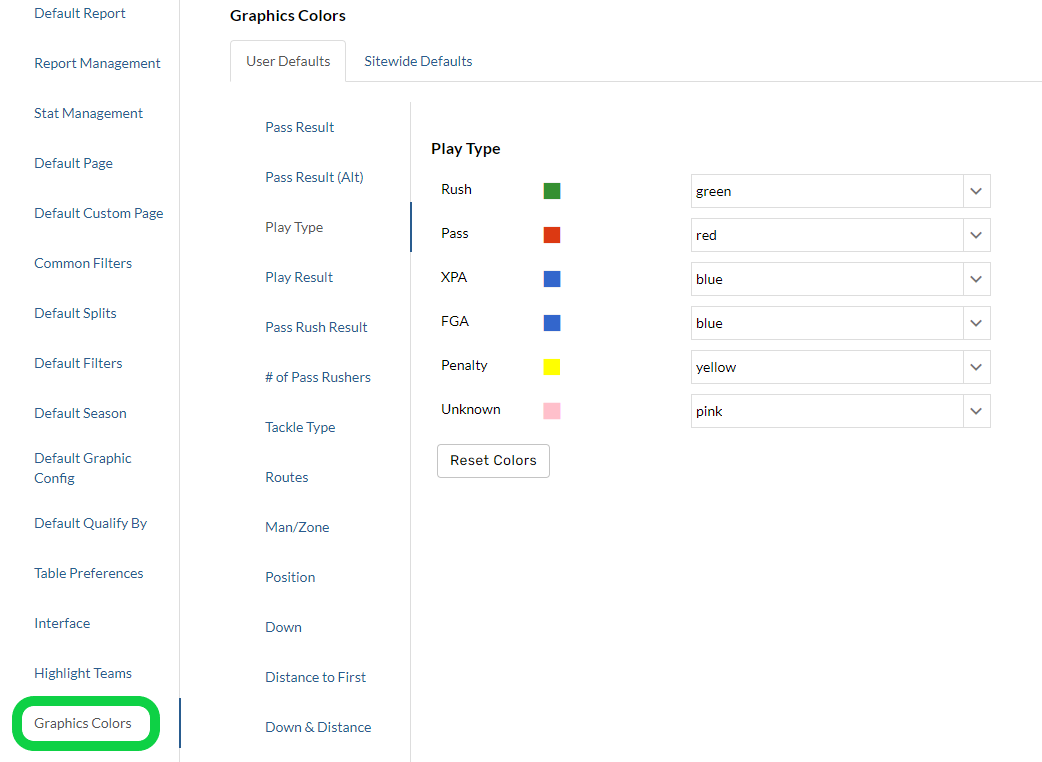Open the Penalty color dropdown
Image resolution: width=1042 pixels, height=762 pixels.
click(976, 367)
